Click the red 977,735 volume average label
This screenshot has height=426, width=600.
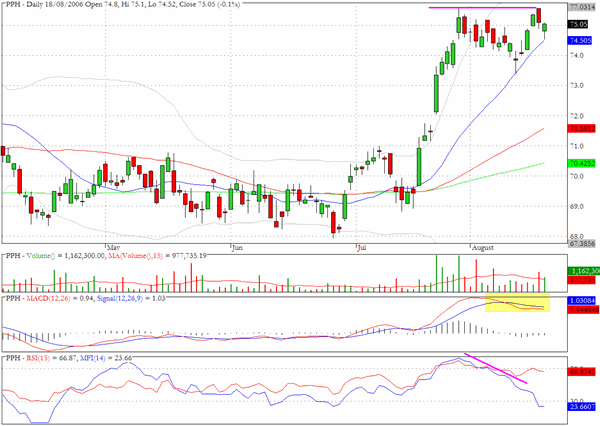click(x=582, y=280)
